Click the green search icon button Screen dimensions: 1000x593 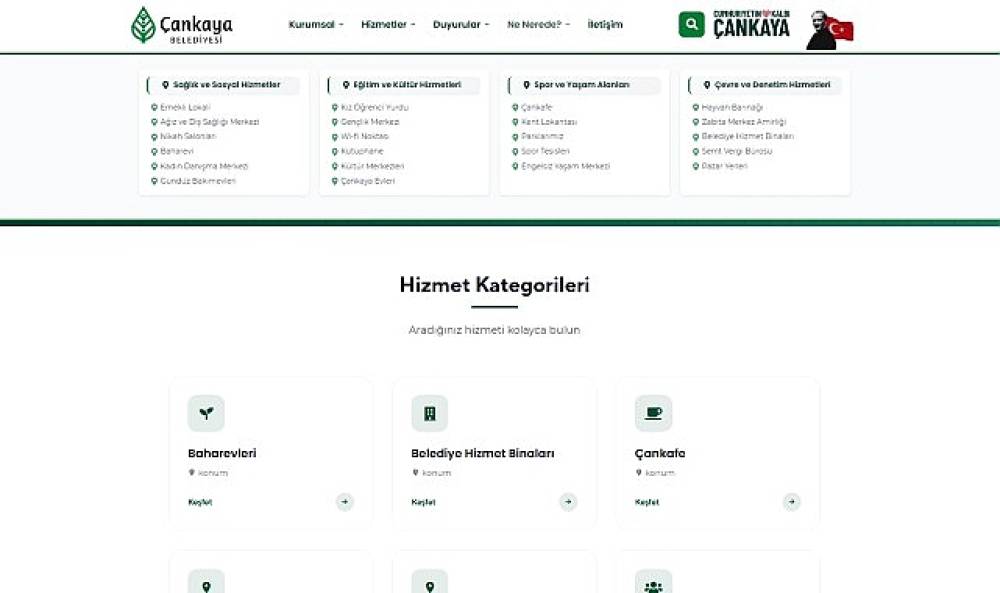click(x=691, y=25)
